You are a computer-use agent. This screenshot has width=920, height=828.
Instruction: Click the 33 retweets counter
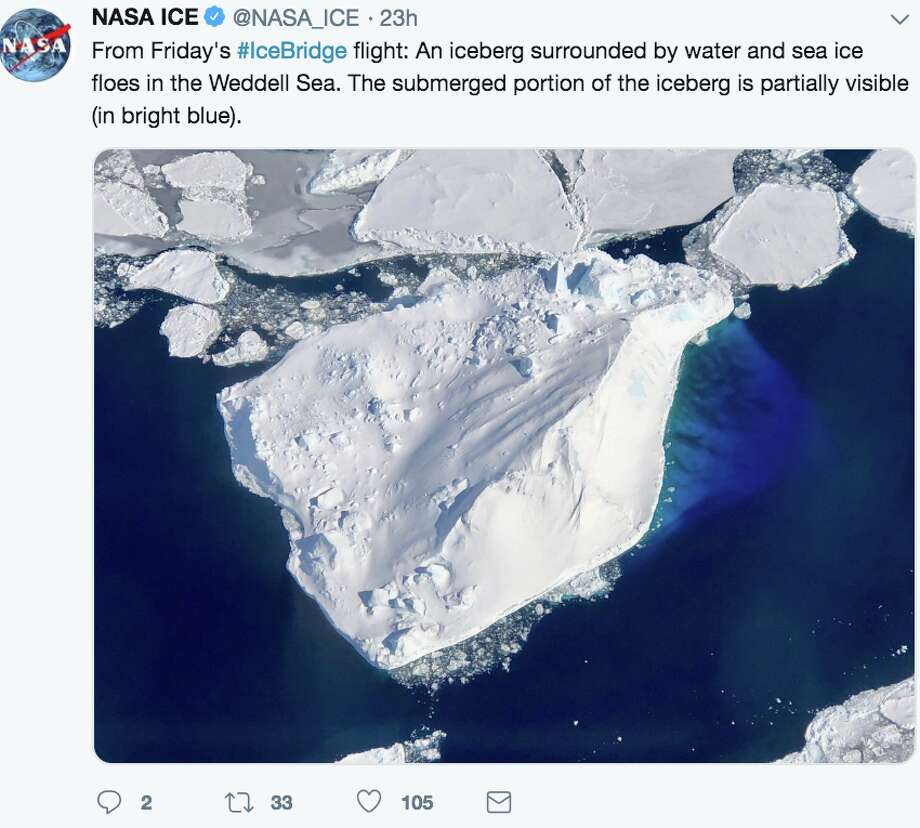pos(281,800)
